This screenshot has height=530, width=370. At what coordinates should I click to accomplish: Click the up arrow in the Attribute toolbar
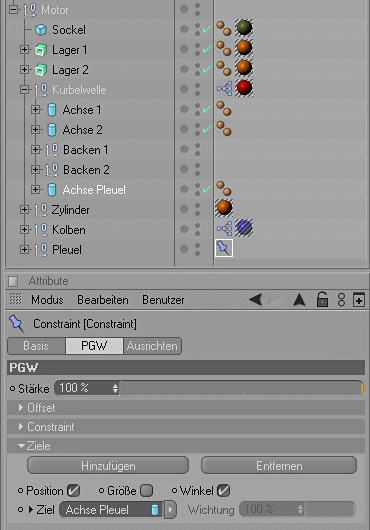tap(299, 299)
